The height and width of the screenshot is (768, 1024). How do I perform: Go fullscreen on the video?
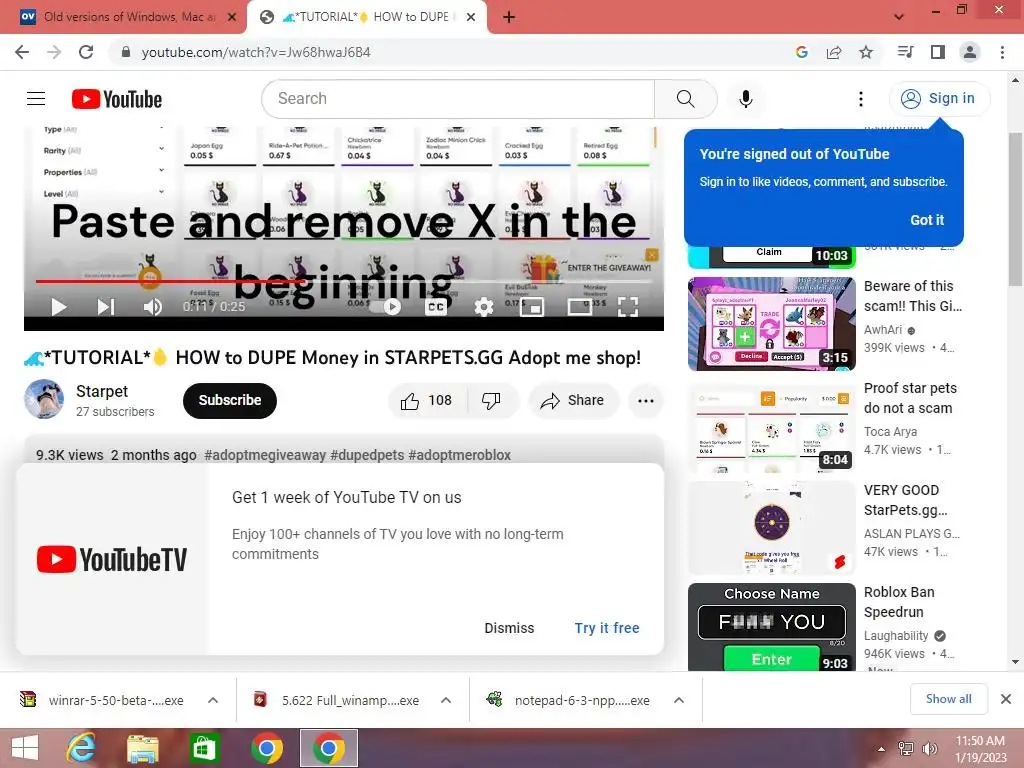click(x=628, y=306)
